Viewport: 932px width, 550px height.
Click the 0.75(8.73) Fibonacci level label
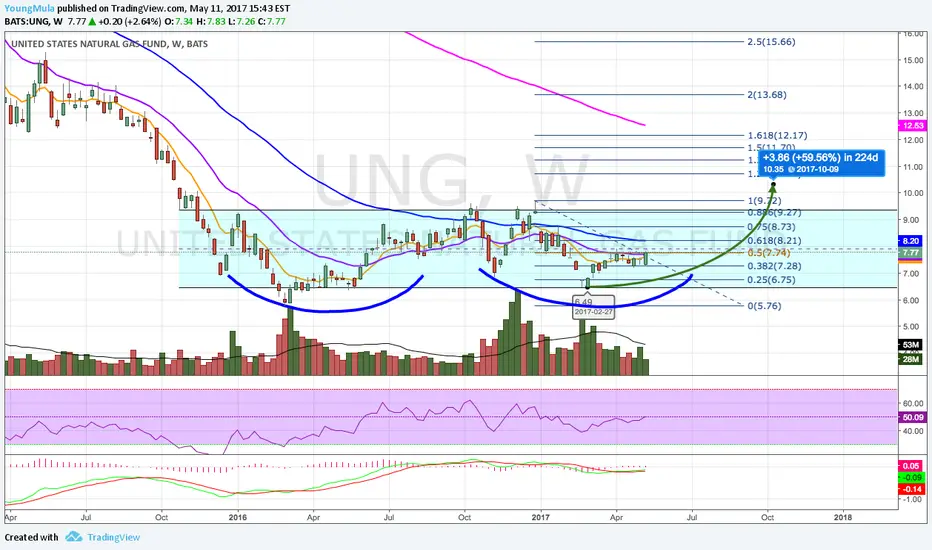772,227
